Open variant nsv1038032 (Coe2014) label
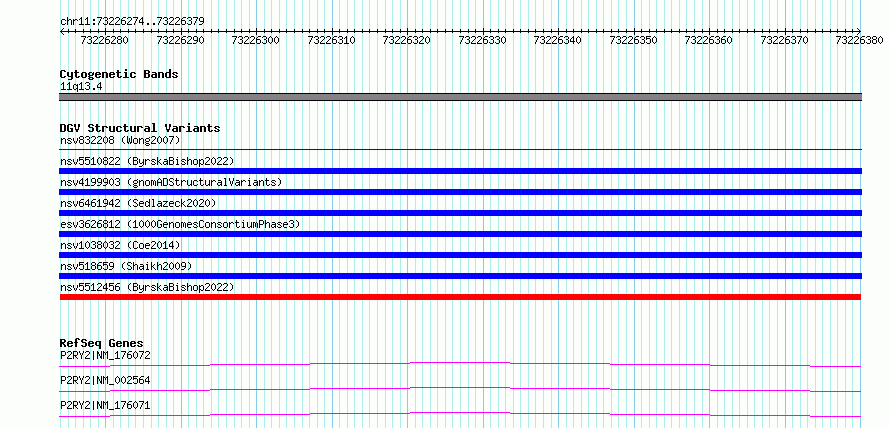The width and height of the screenshot is (890, 428). [120, 245]
